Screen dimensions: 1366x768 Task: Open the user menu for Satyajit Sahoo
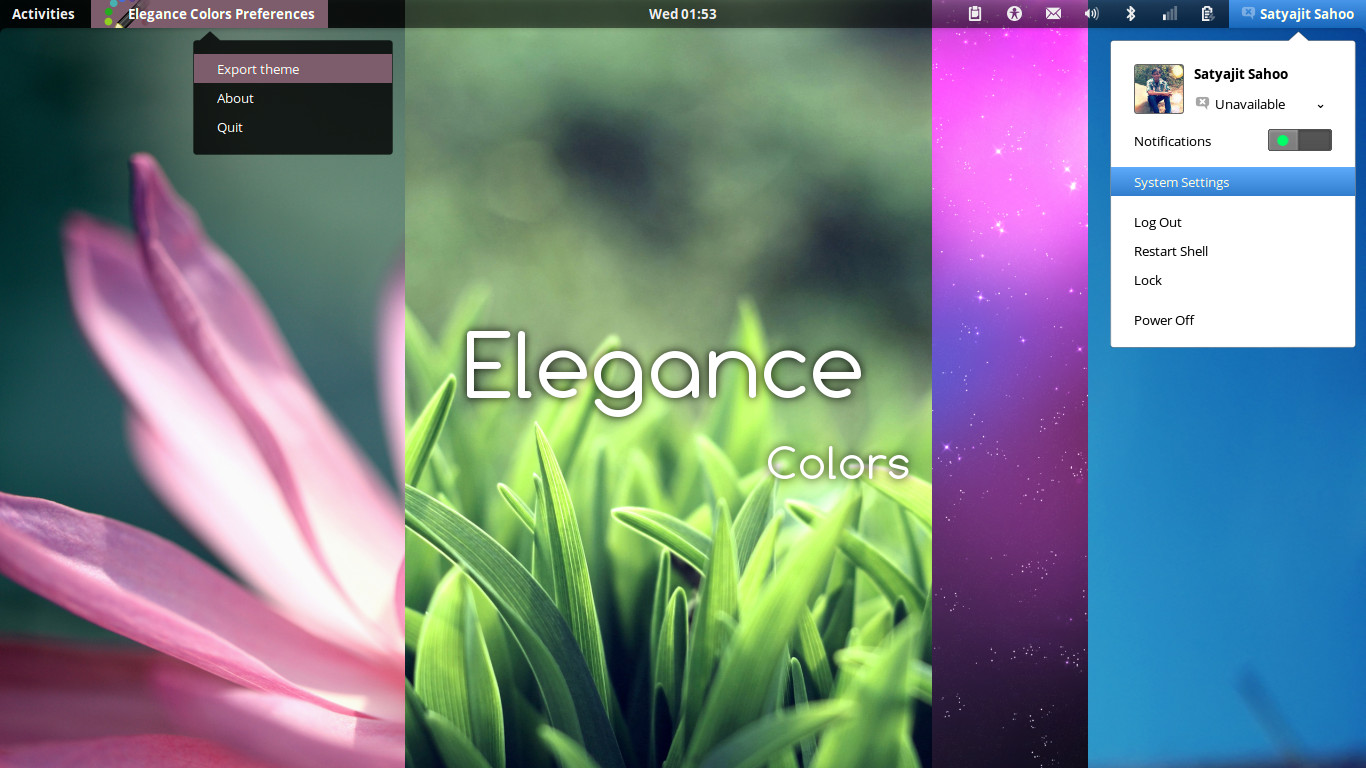pos(1297,13)
